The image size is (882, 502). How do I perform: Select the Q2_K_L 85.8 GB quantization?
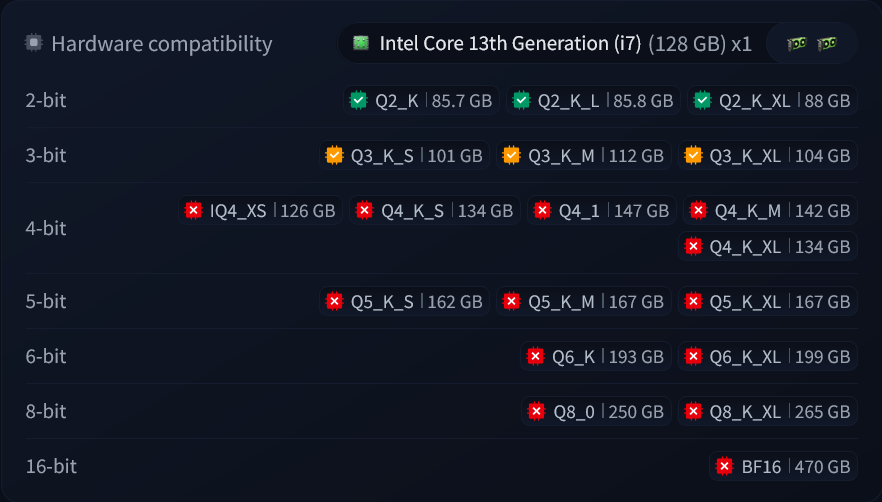(x=593, y=100)
